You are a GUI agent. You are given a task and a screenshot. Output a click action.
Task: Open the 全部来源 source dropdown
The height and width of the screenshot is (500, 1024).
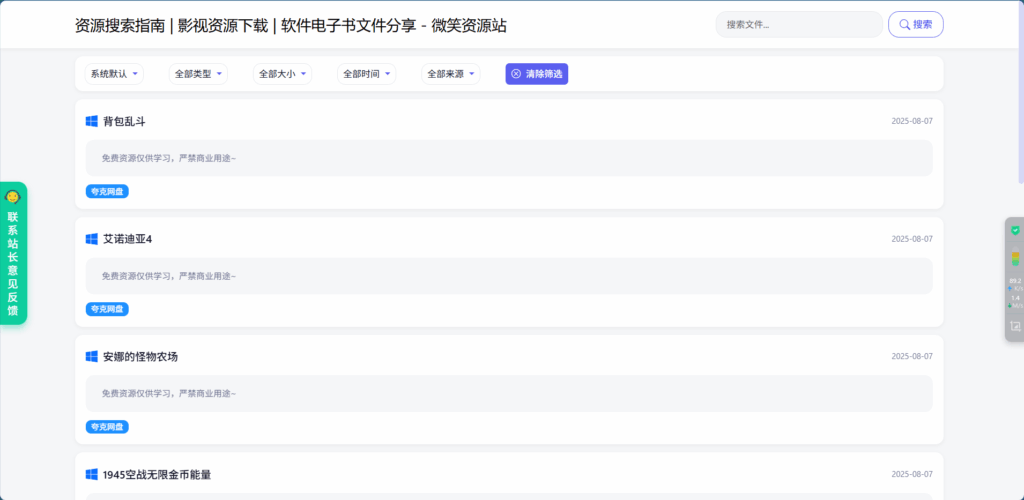coord(451,74)
